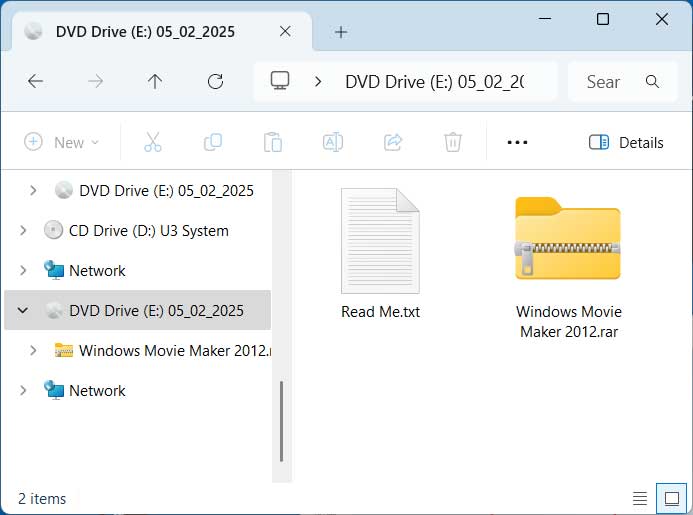Click the 2 items status text
This screenshot has height=515, width=693.
[42, 499]
